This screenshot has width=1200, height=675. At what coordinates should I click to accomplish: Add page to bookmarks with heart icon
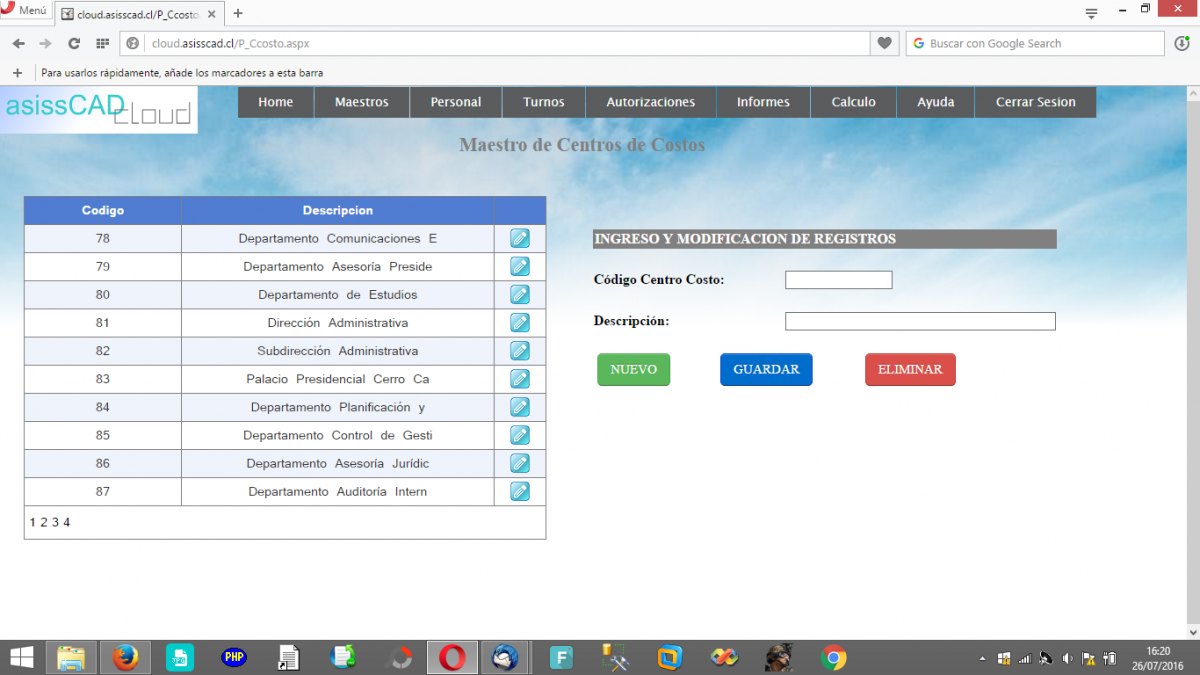pyautogui.click(x=884, y=44)
